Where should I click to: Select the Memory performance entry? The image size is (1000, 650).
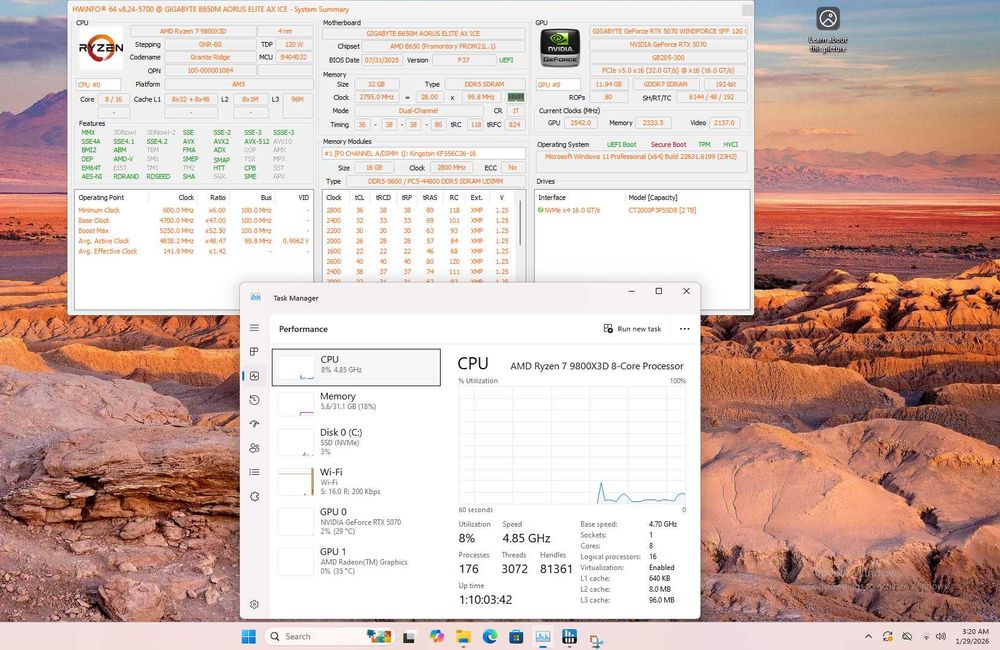point(356,402)
